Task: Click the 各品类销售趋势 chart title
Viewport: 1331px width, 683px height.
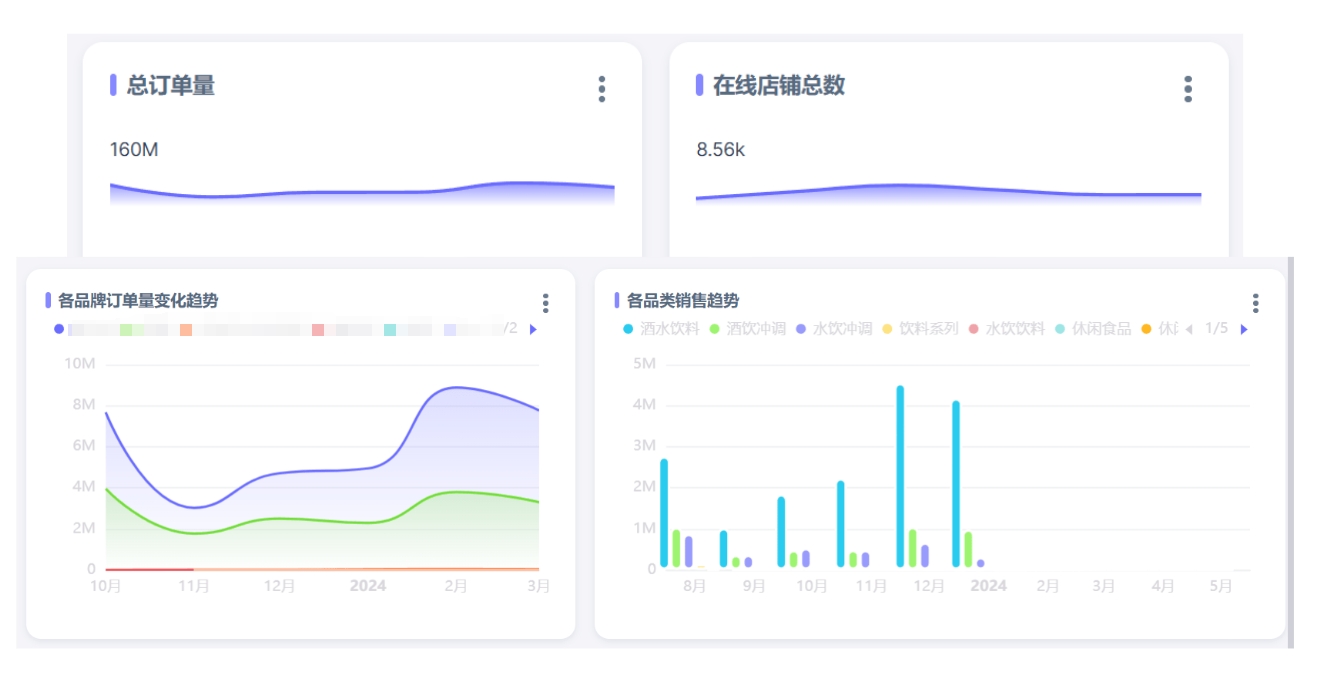Action: (x=682, y=301)
